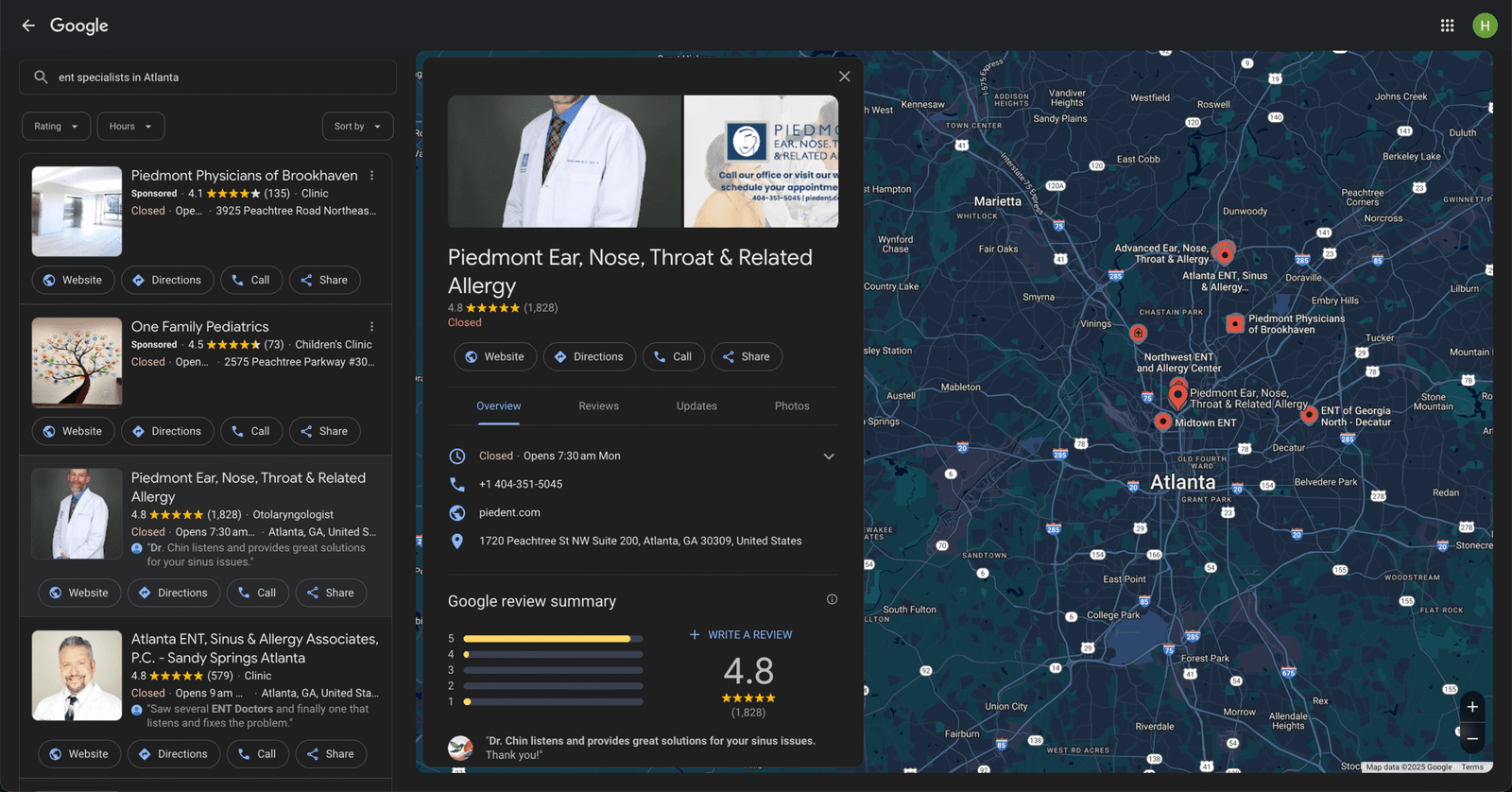Open the One Family Pediatrics listing title
This screenshot has width=1512, height=792.
pyautogui.click(x=199, y=327)
